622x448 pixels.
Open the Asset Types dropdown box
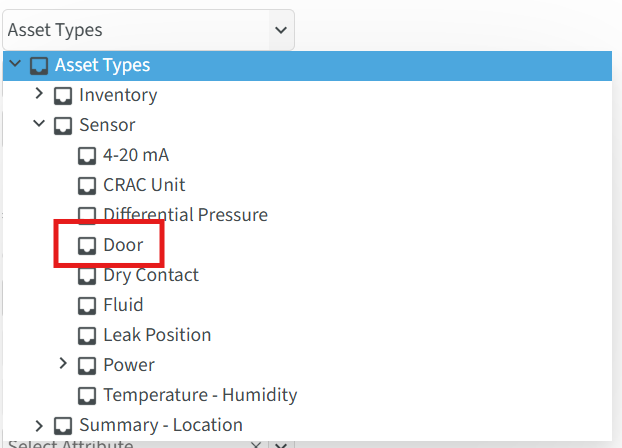coord(148,30)
